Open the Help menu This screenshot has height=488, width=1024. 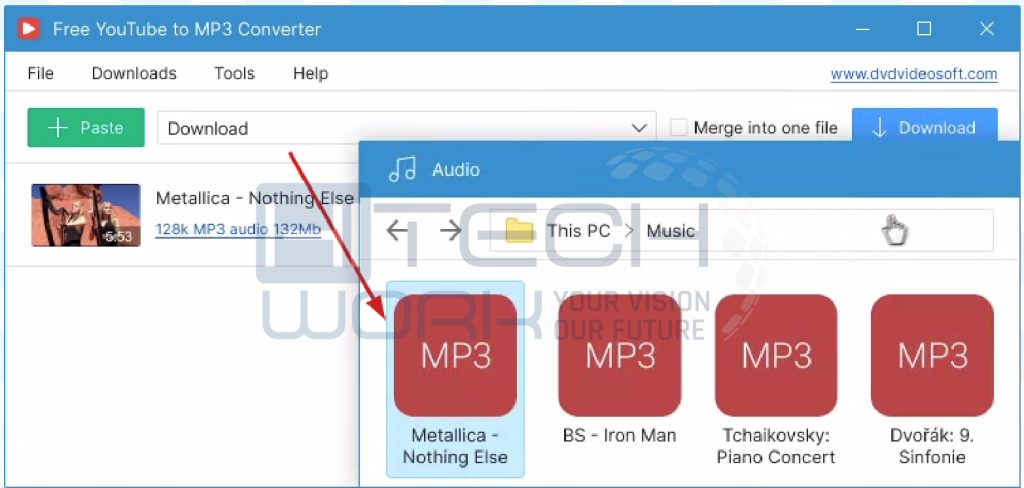click(310, 73)
